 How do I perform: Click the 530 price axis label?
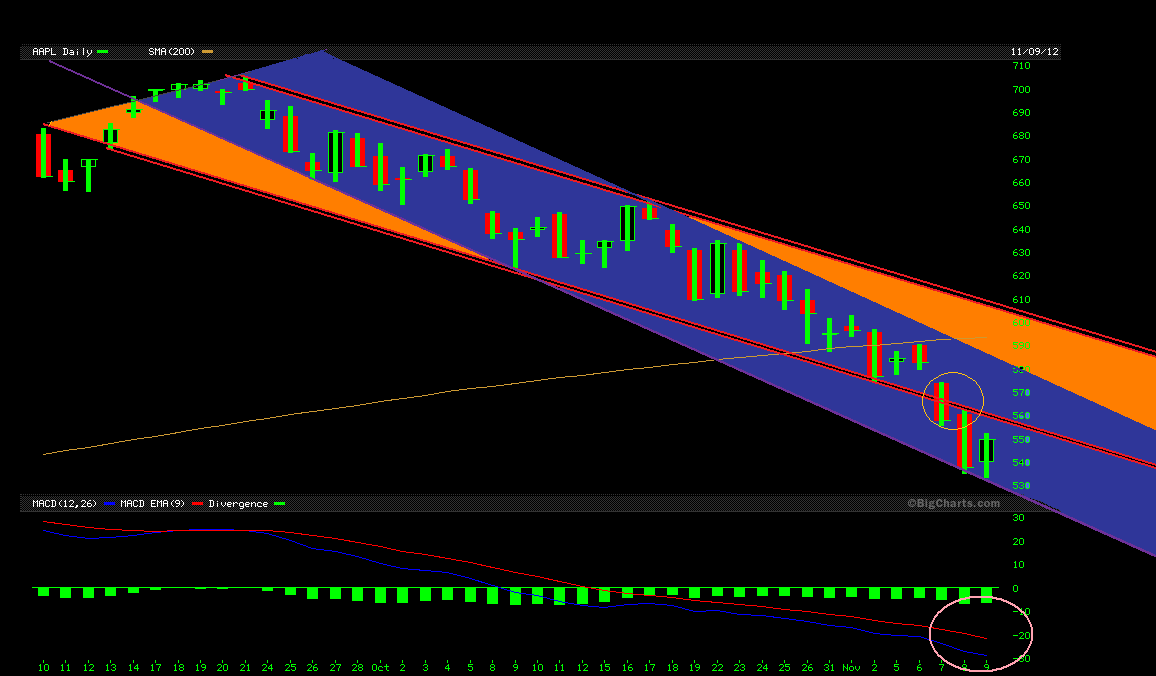1021,486
